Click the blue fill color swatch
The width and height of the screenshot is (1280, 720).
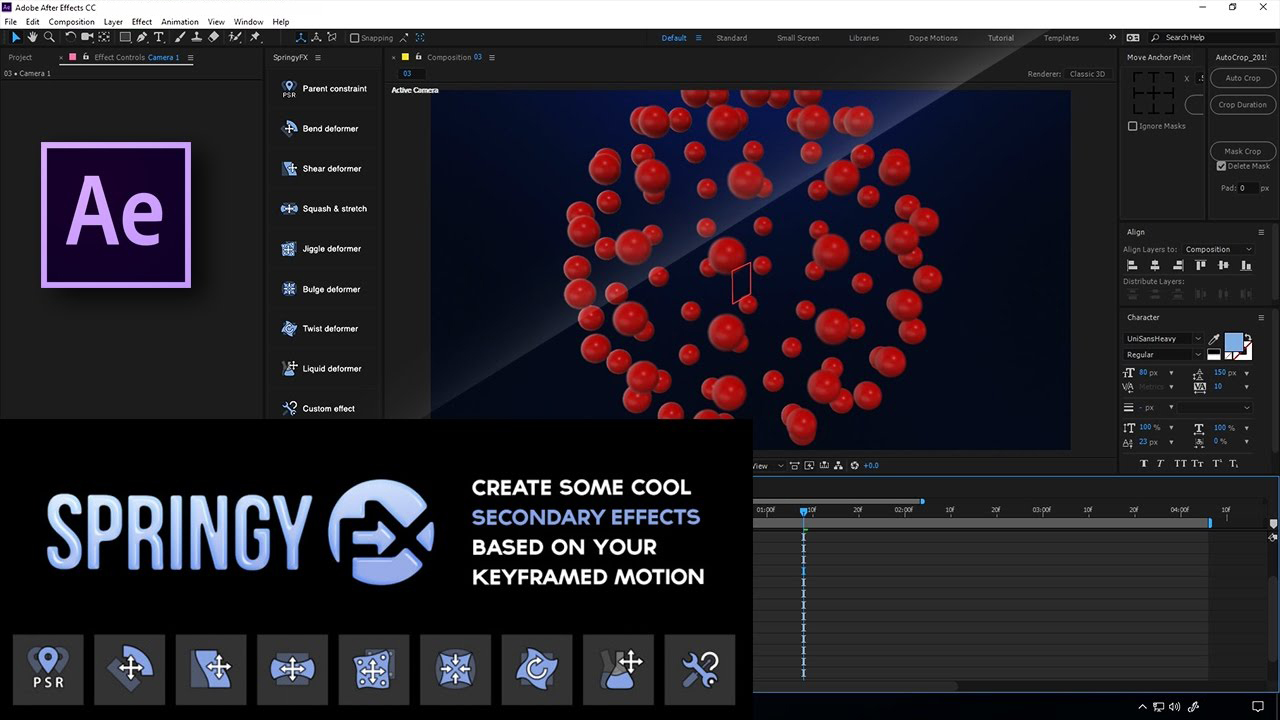tap(1233, 343)
